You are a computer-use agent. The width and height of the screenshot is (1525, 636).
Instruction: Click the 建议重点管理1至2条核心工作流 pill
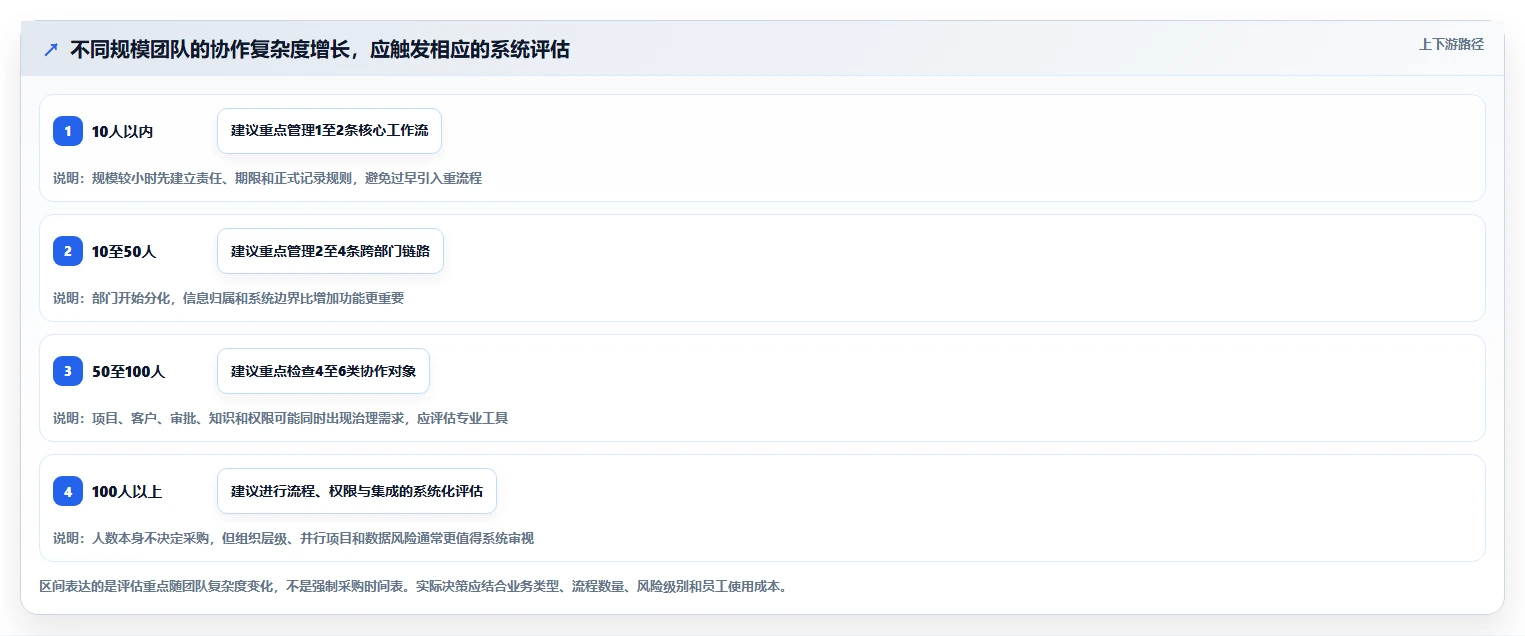click(329, 131)
